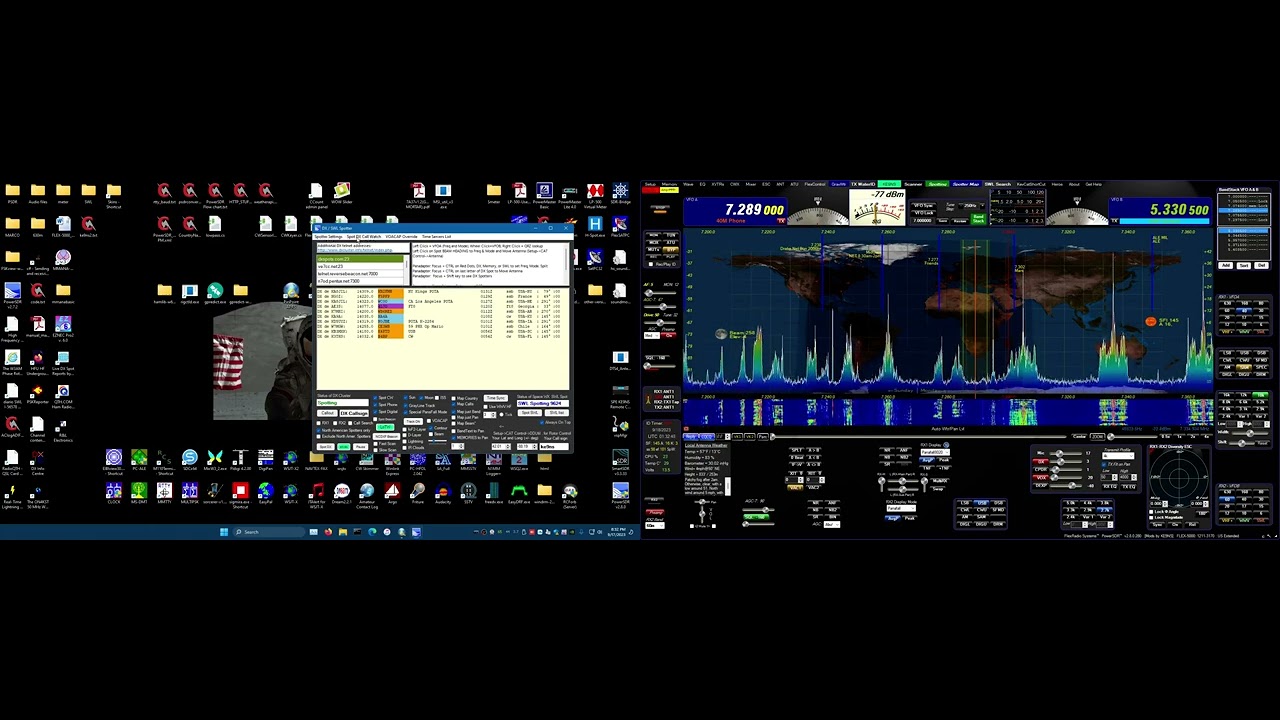
Task: Open the EZNEC Pro2 desktop icon
Action: click(x=63, y=329)
